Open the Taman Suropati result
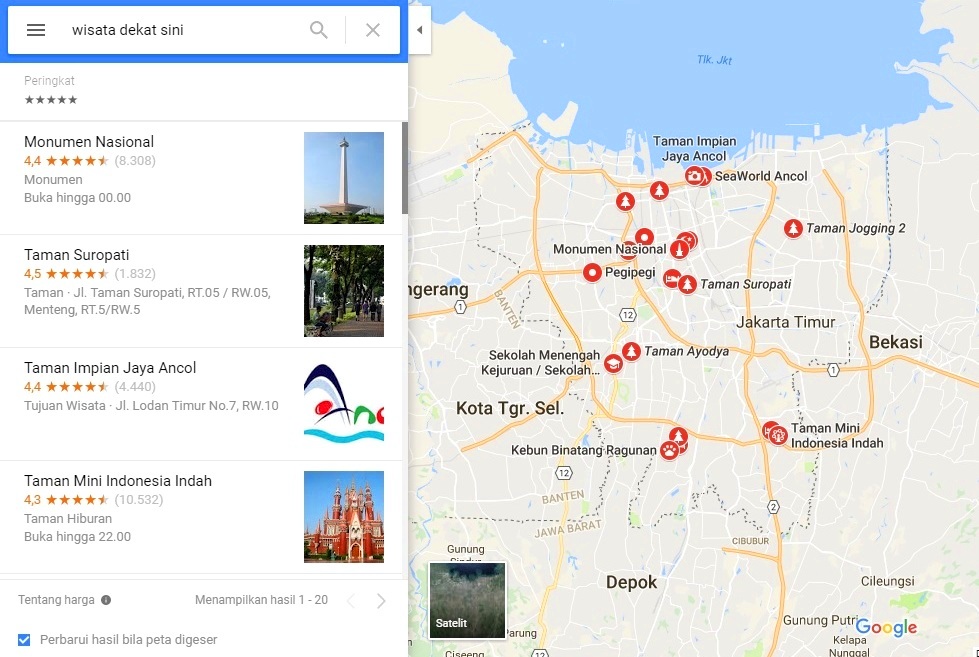 coord(201,291)
